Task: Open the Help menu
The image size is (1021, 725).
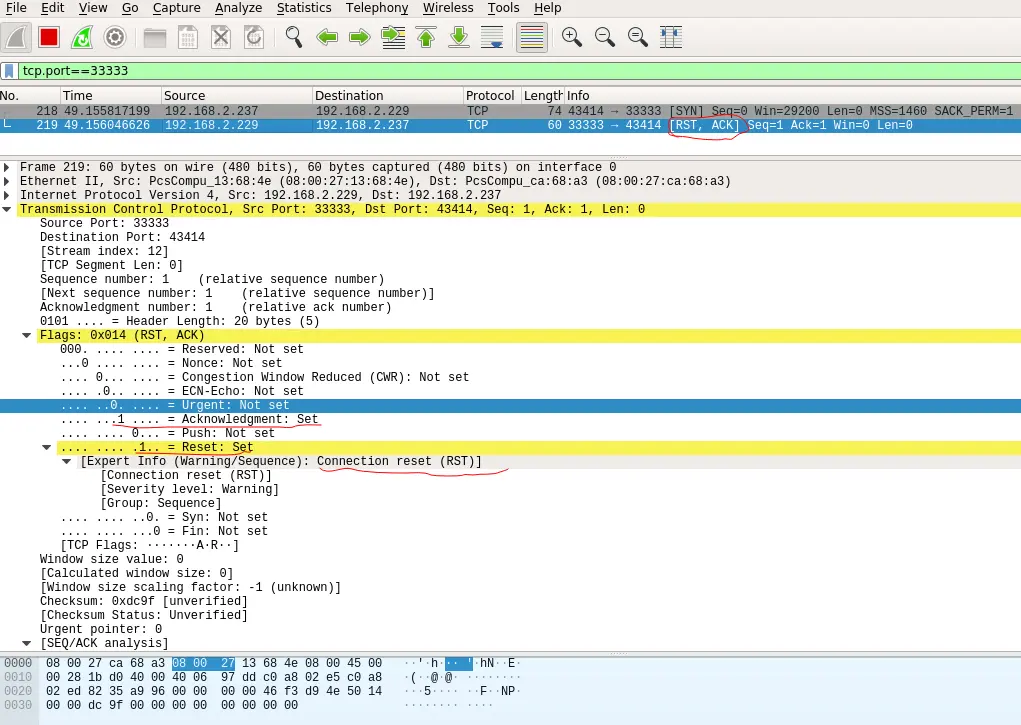Action: pyautogui.click(x=548, y=8)
